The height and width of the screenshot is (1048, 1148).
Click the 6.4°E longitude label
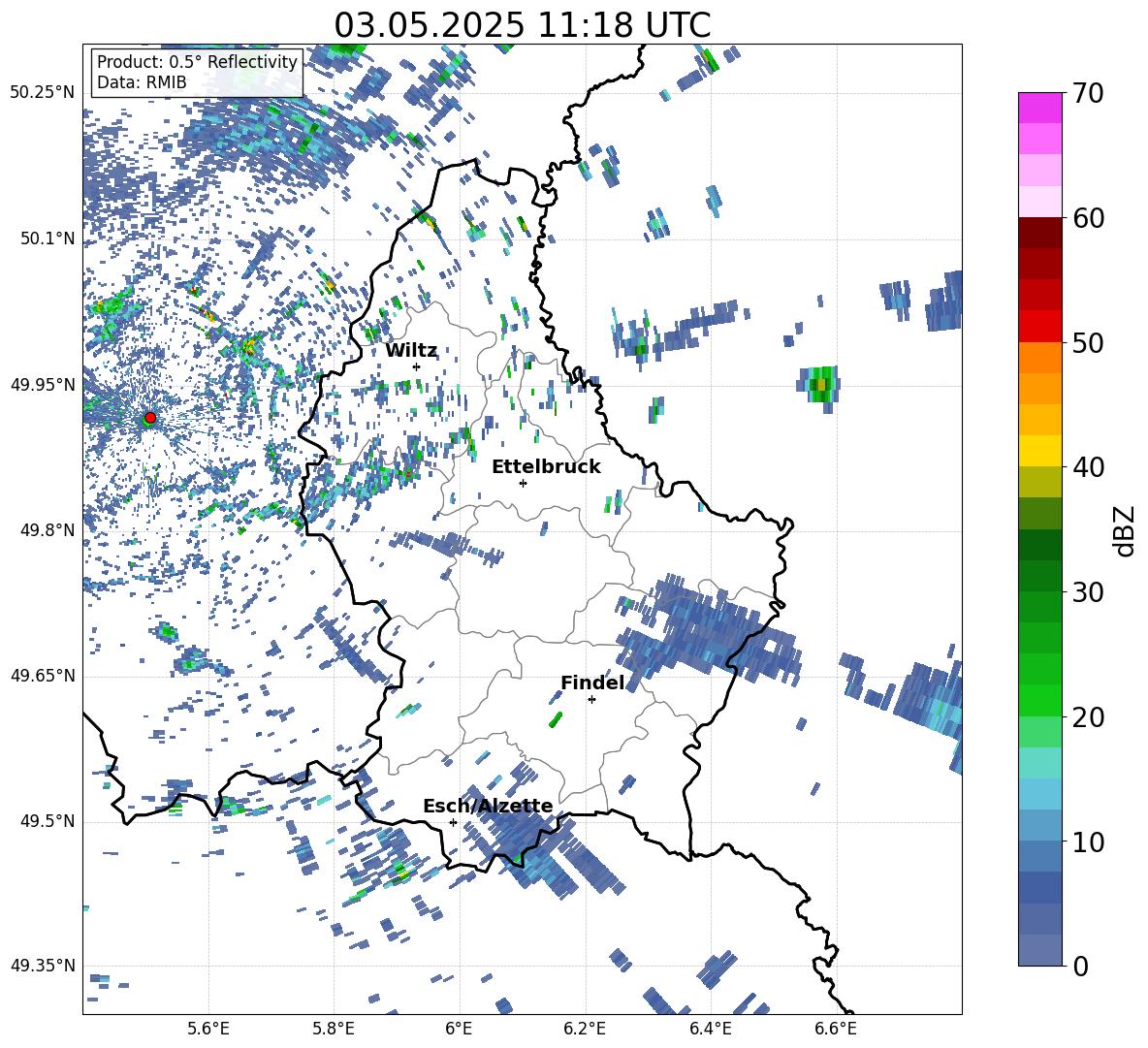point(710,1029)
